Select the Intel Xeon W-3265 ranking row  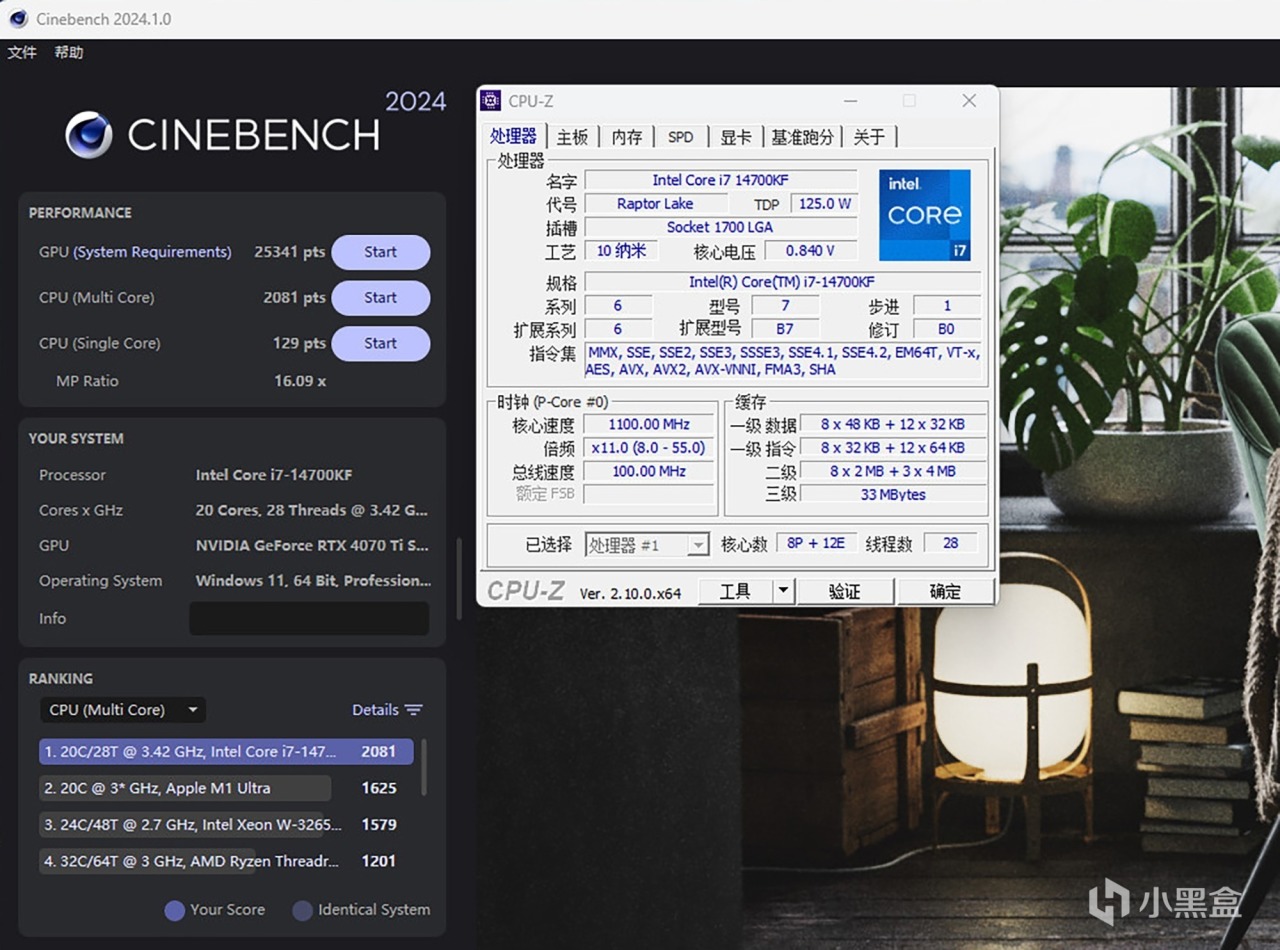[x=226, y=825]
